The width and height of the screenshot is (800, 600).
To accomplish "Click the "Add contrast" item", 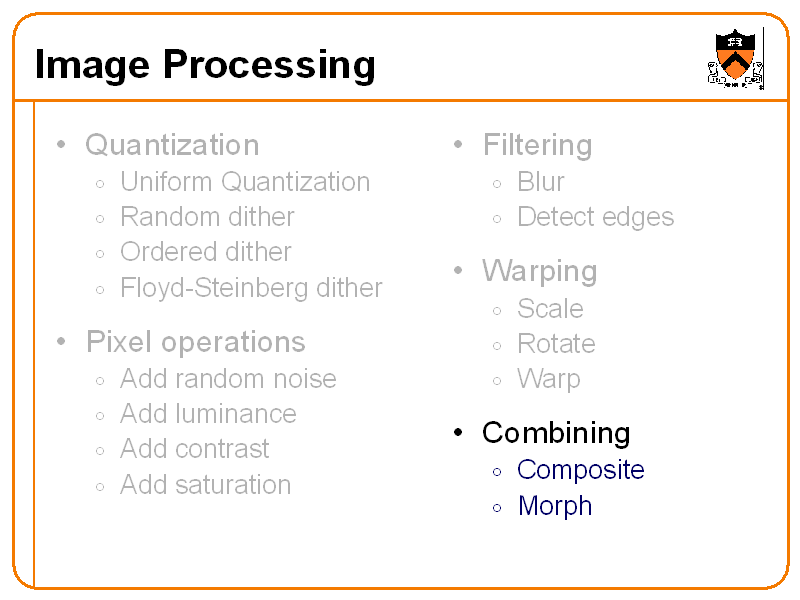I will (195, 449).
